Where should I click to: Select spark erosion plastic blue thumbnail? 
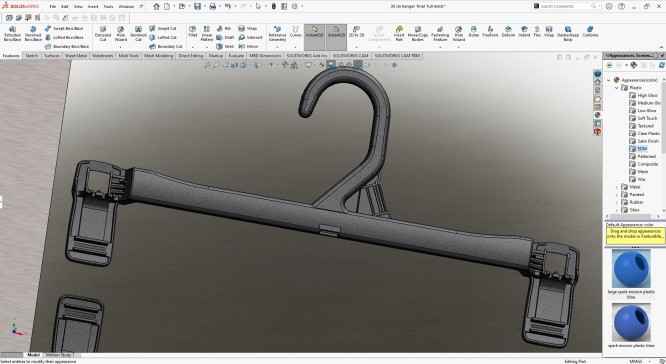coord(631,323)
